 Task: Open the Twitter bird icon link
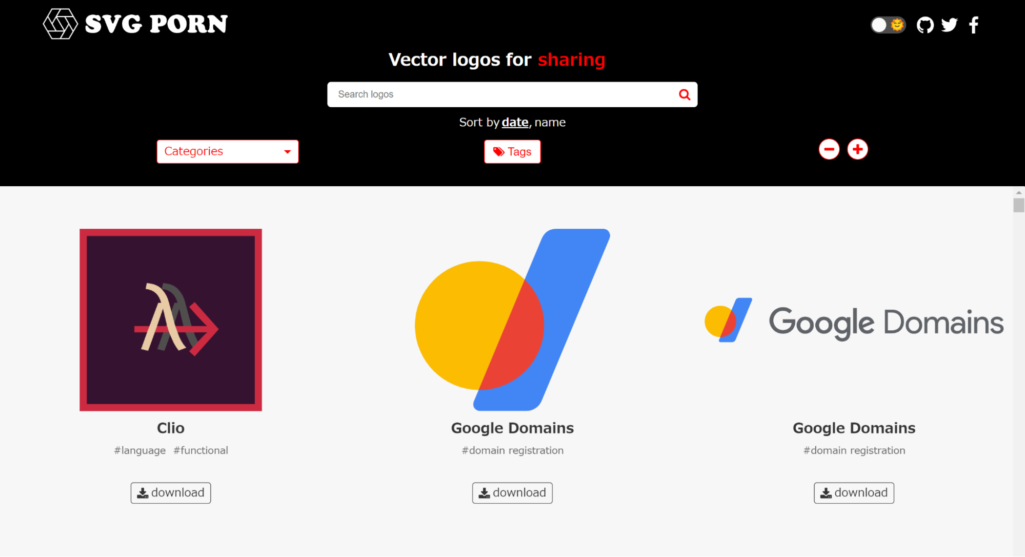tap(949, 25)
